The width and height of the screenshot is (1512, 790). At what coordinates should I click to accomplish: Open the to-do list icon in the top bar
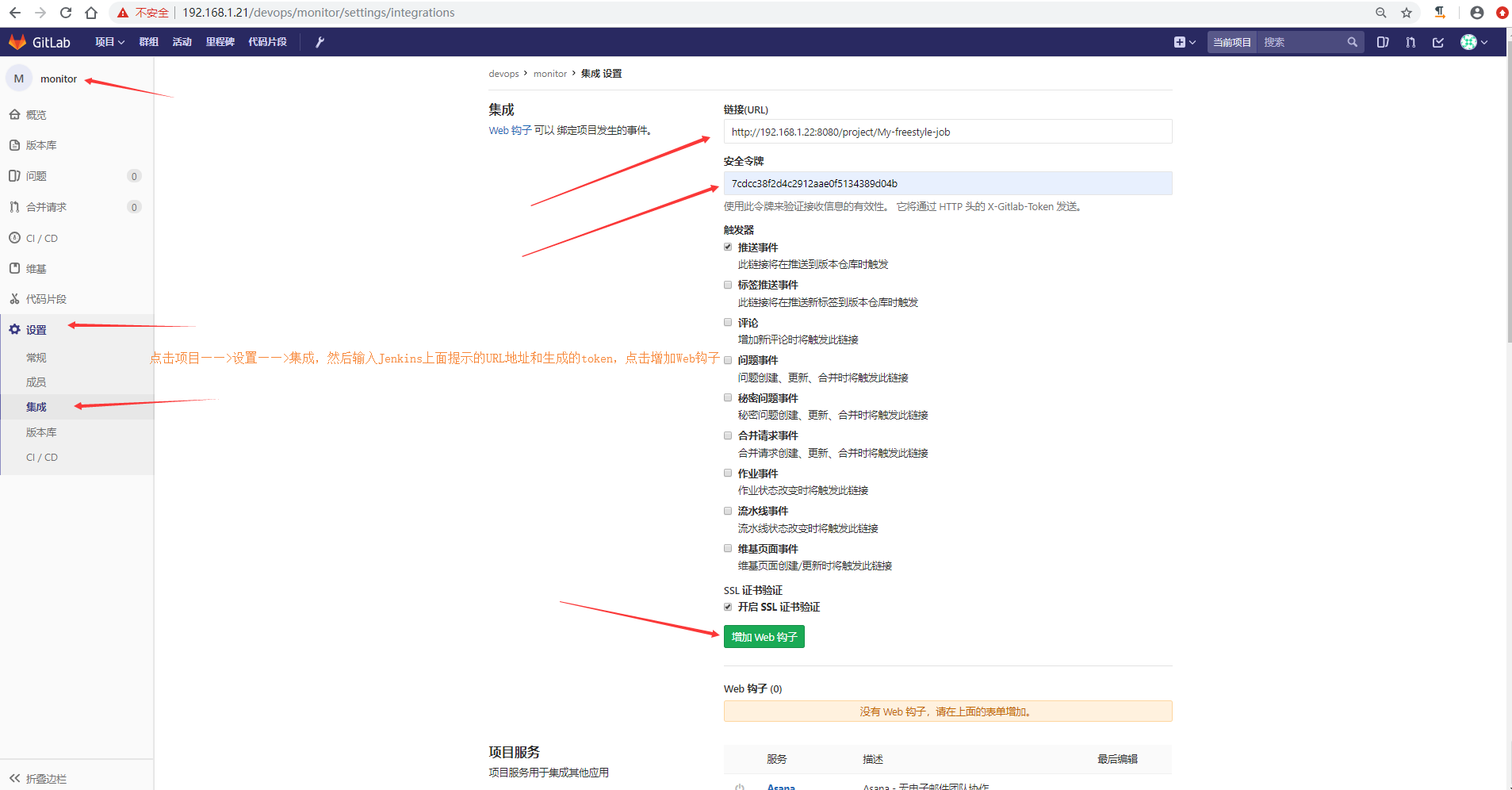pyautogui.click(x=1438, y=42)
